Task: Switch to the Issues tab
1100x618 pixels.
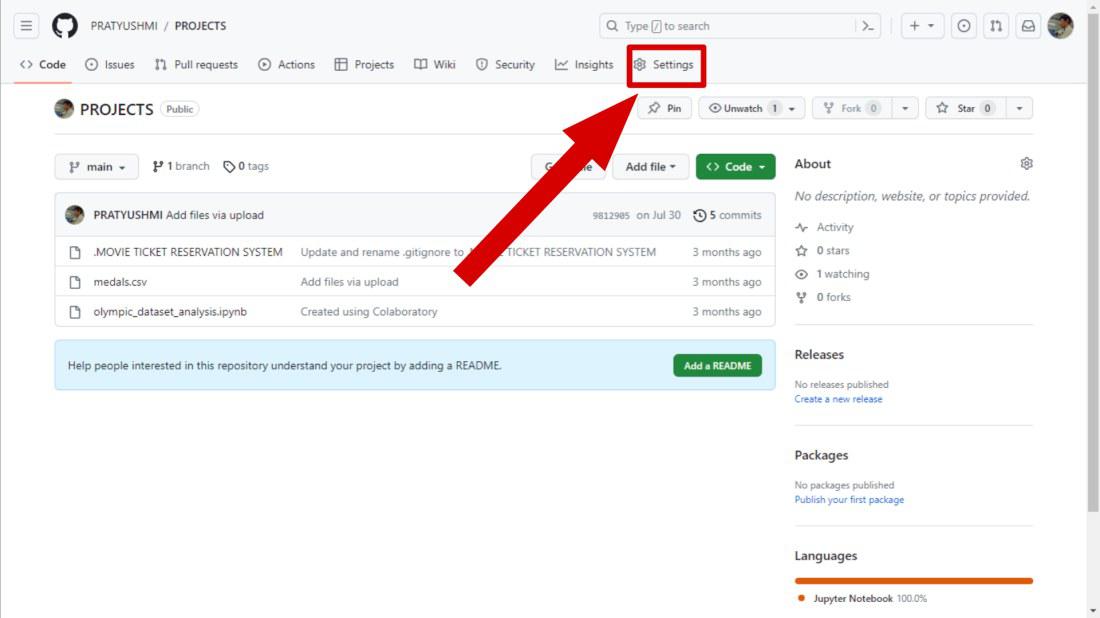Action: [x=109, y=65]
